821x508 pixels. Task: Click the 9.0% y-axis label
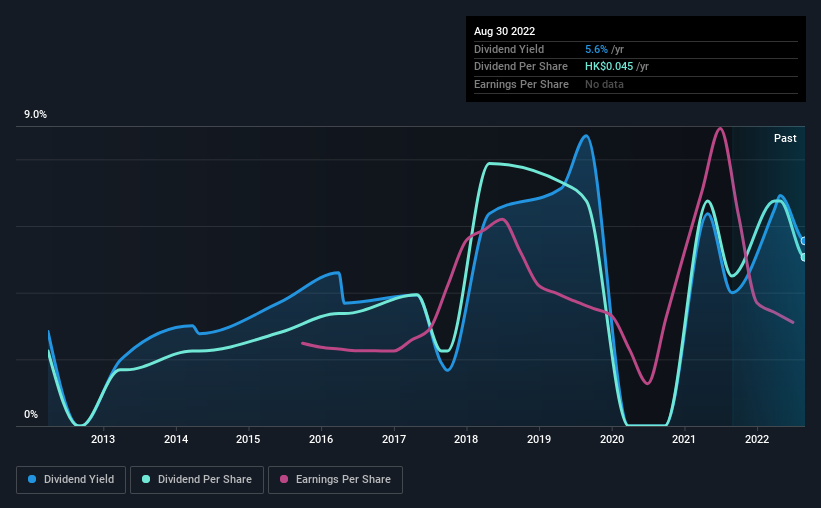tap(35, 115)
